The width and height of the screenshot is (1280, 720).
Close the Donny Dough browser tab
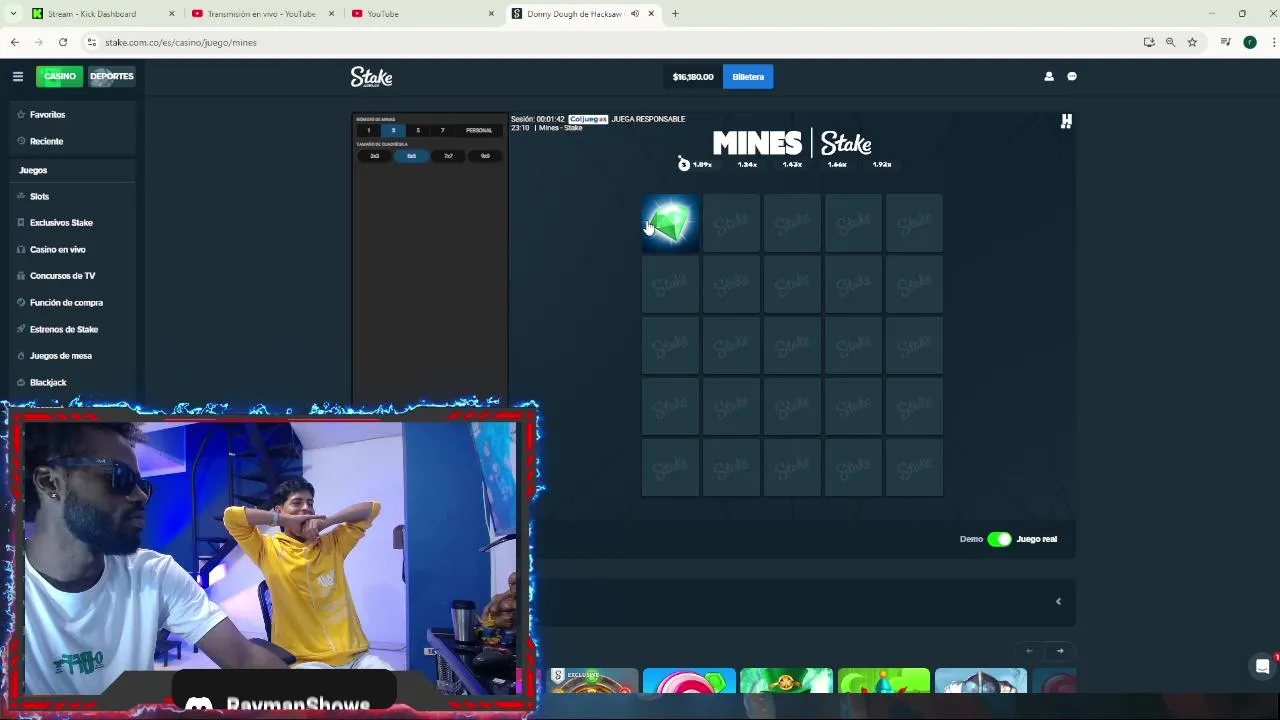(652, 14)
